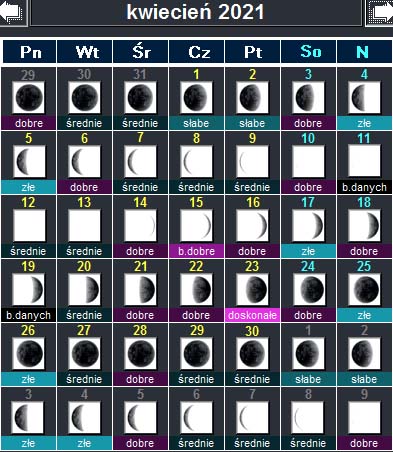This screenshot has height=452, width=393.
Task: Go to previous month with left arrow
Action: coord(13,12)
